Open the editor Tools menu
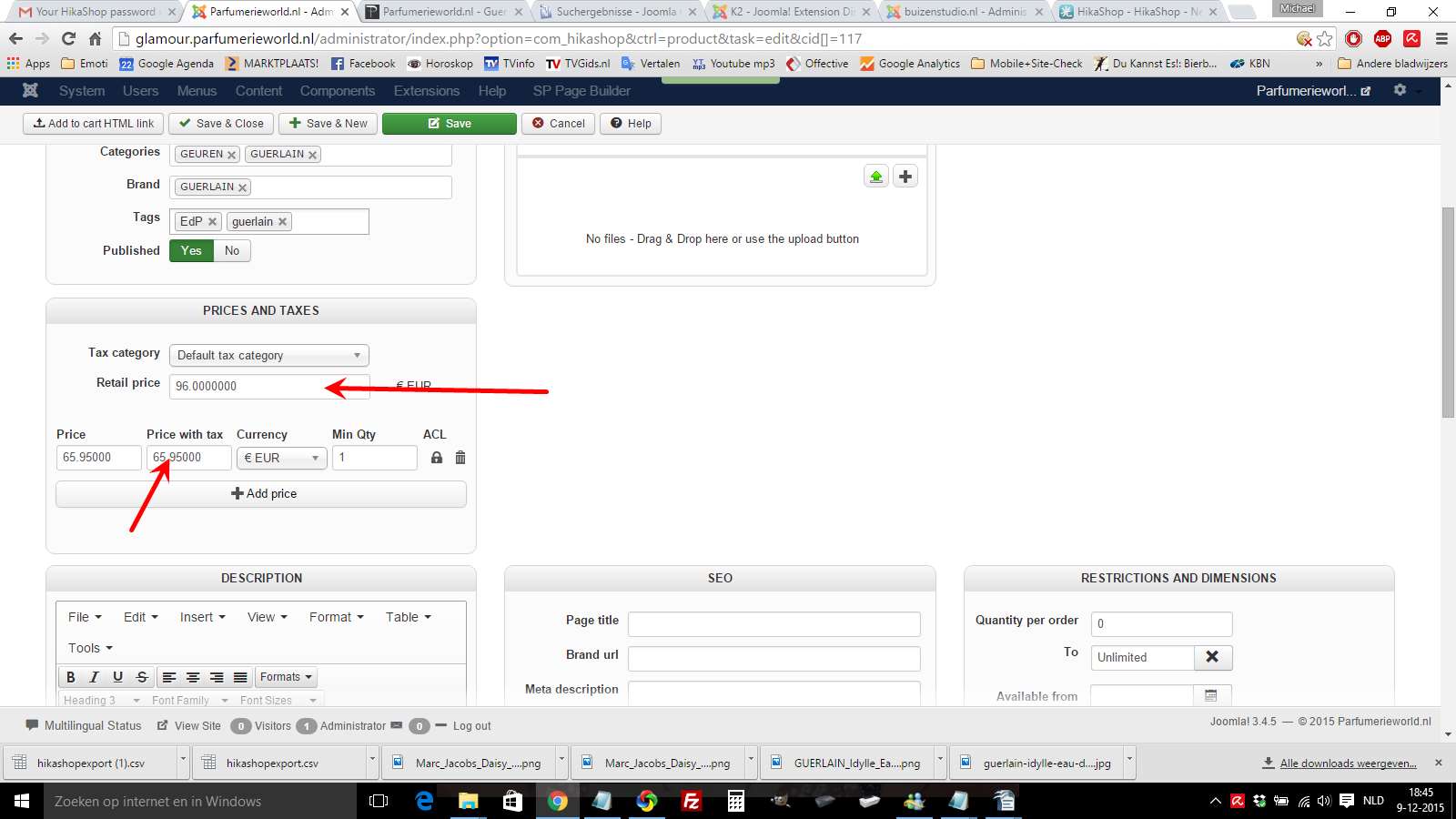Viewport: 1456px width, 819px height. 90,648
